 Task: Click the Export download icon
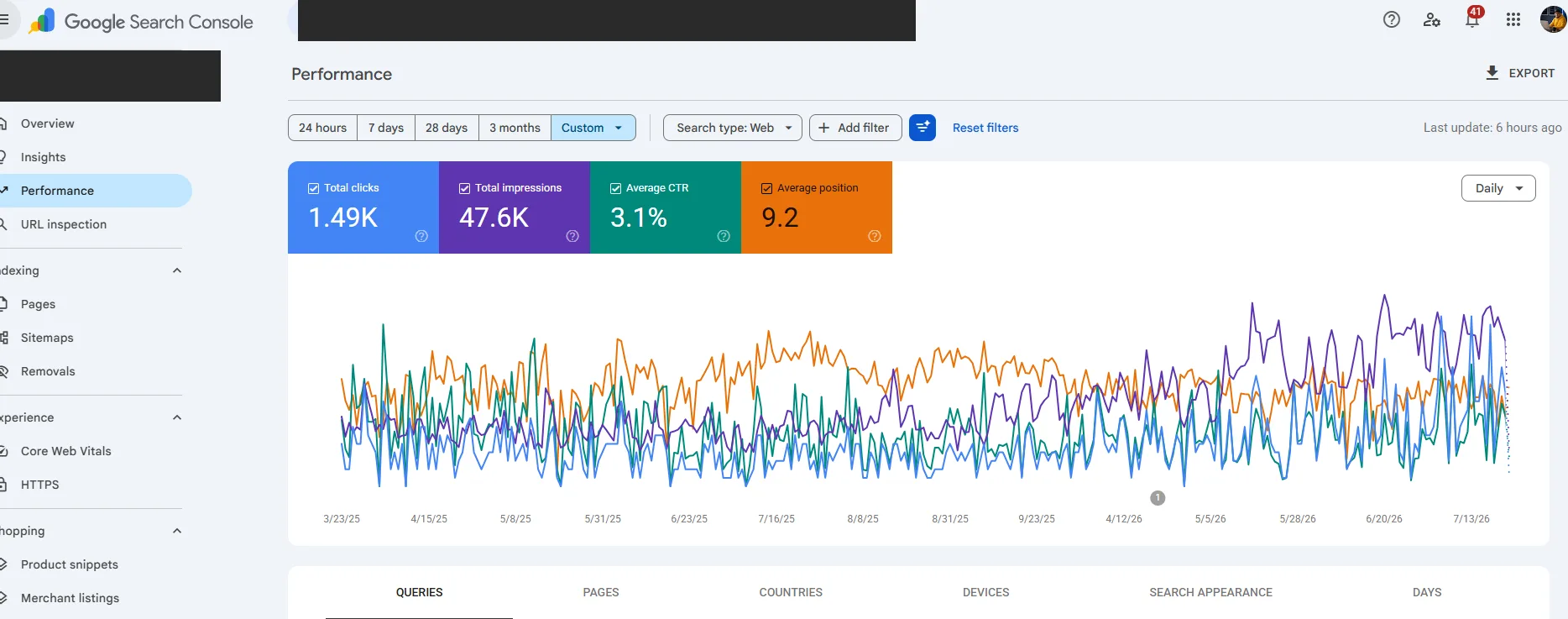pyautogui.click(x=1492, y=73)
